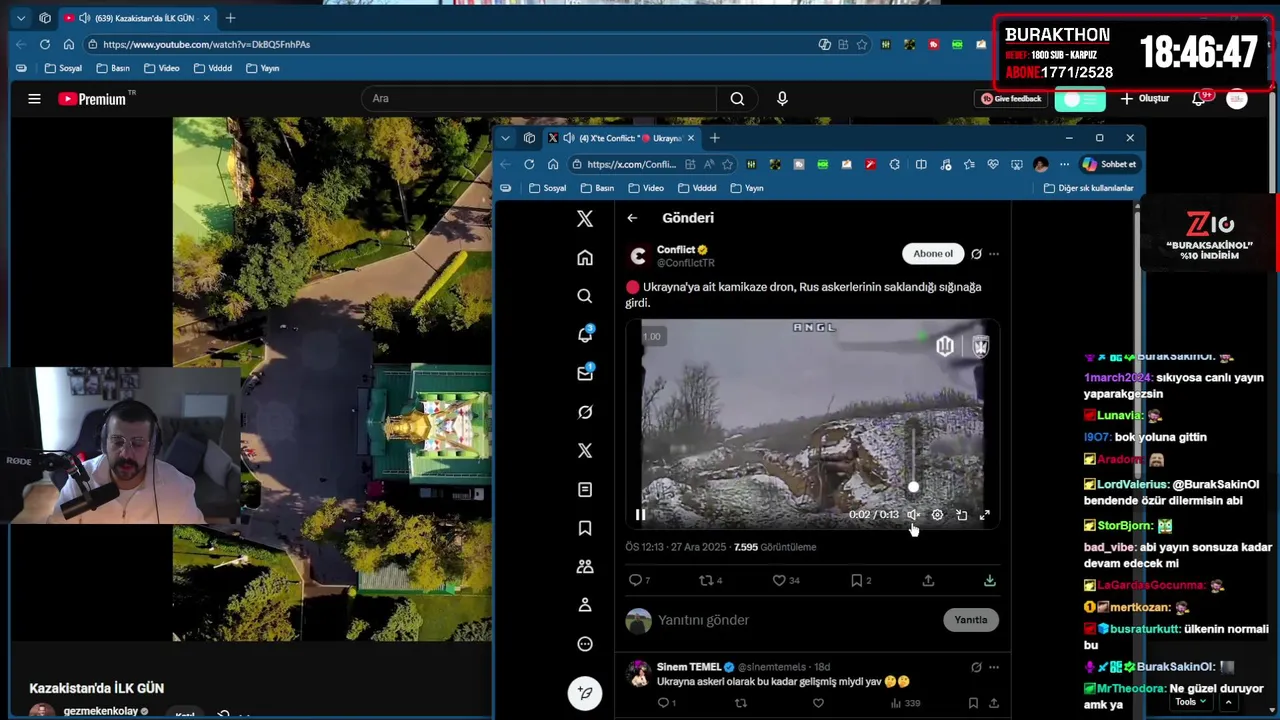The width and height of the screenshot is (1280, 720).
Task: Open More circle icon in X sidebar
Action: pos(585,644)
